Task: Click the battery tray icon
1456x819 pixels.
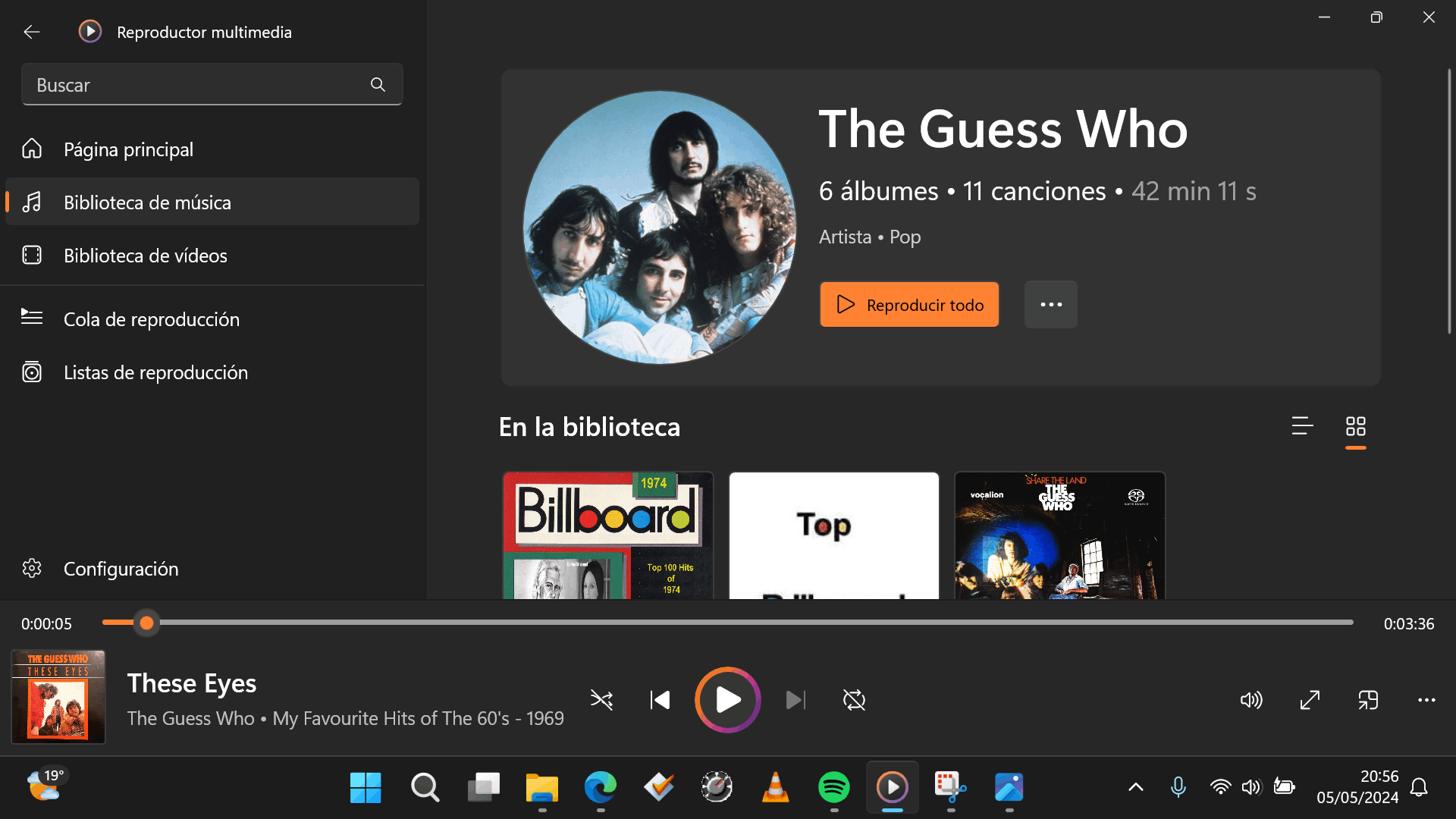Action: [1284, 787]
